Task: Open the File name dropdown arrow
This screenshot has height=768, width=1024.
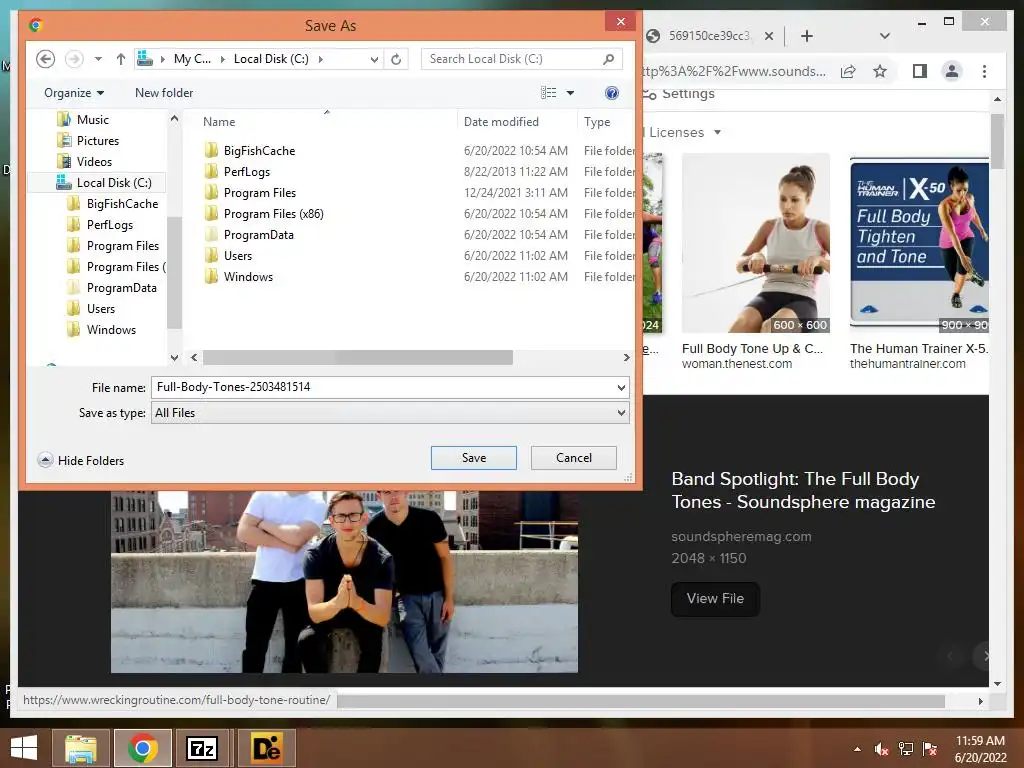Action: pyautogui.click(x=621, y=387)
